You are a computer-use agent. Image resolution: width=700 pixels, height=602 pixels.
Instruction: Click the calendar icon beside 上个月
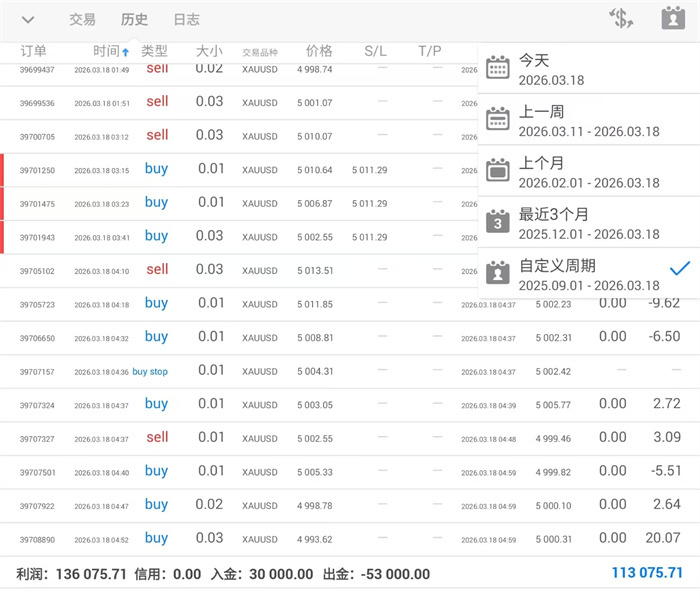click(497, 170)
